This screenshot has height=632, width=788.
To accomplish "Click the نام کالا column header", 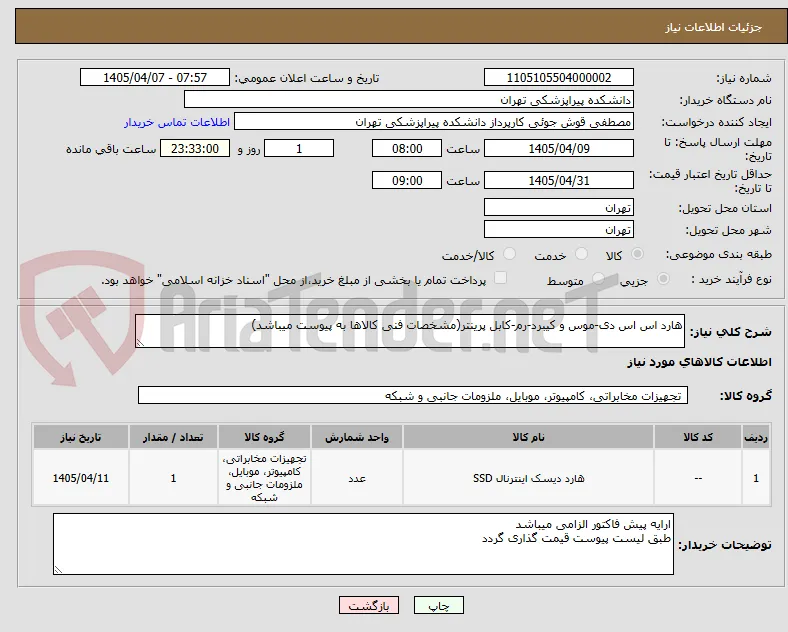I will (528, 437).
